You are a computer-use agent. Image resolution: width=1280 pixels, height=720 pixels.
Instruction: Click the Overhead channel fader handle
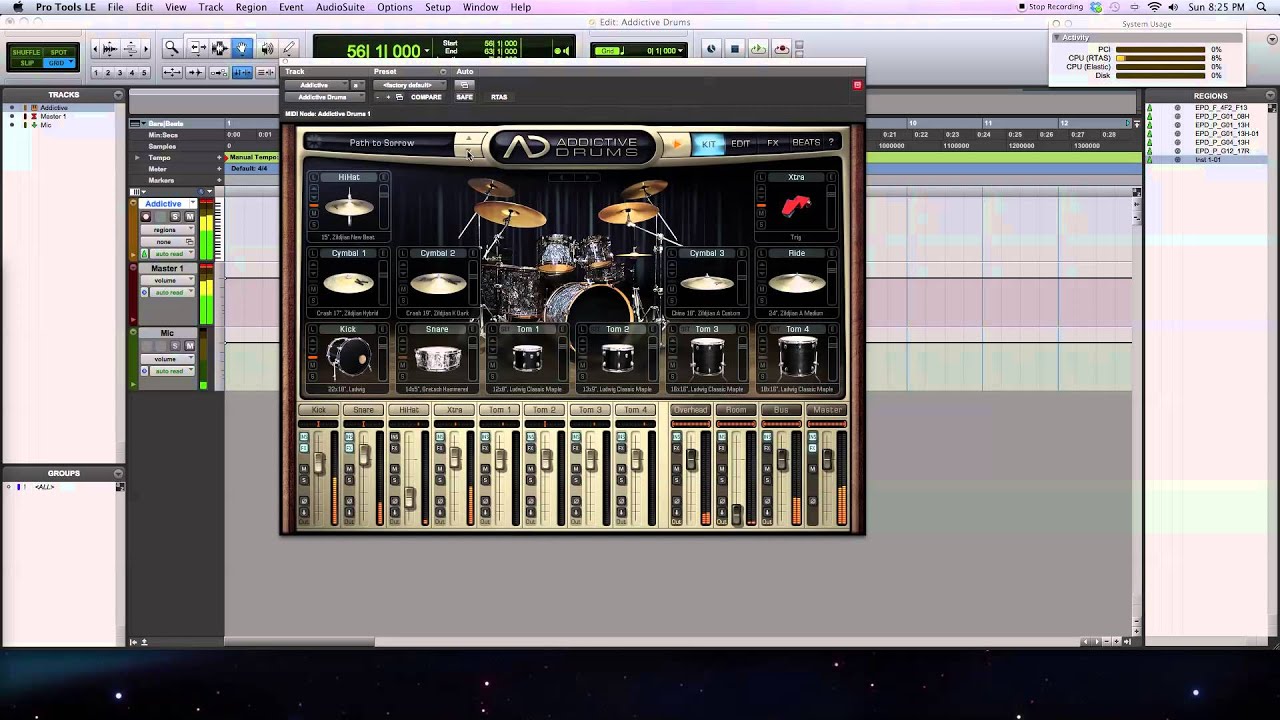point(690,459)
